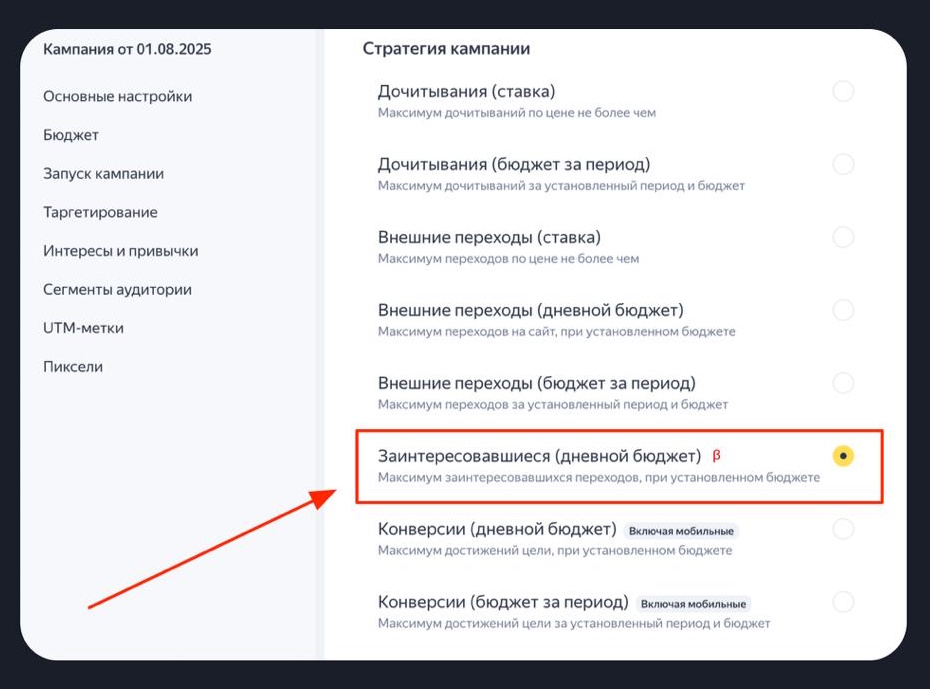Open the UTM-метки section
Screen dimensions: 930x689
[x=84, y=327]
